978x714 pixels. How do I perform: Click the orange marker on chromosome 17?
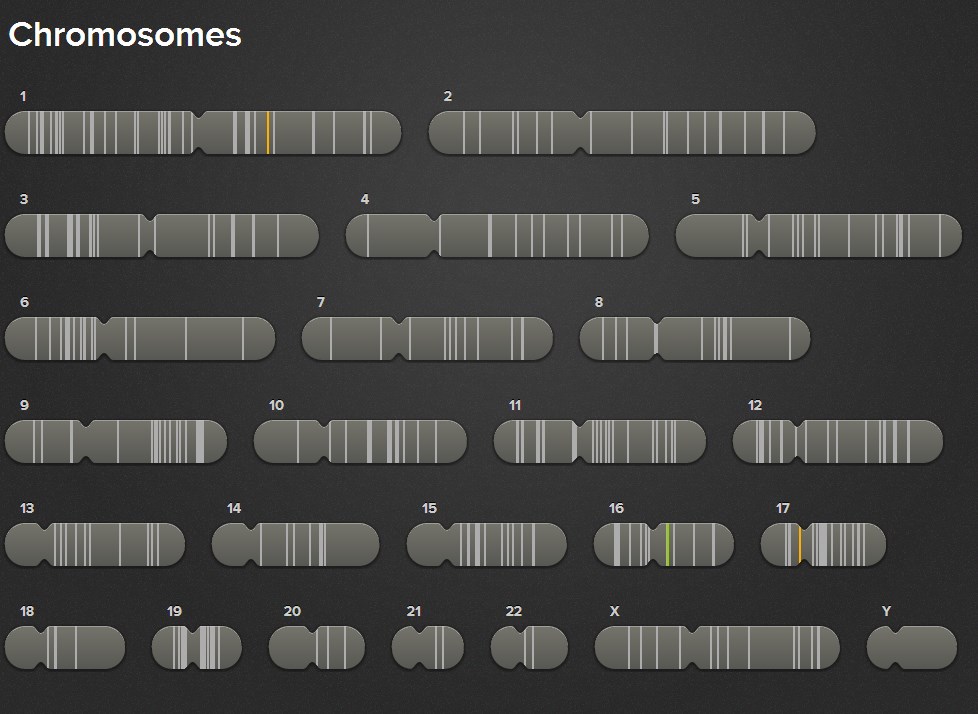pyautogui.click(x=800, y=544)
